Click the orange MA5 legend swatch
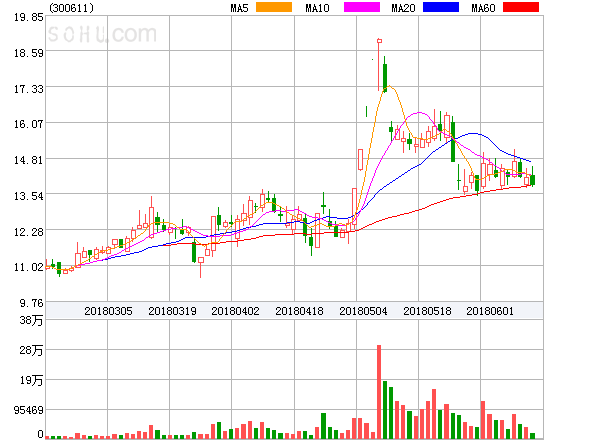 click(x=274, y=7)
